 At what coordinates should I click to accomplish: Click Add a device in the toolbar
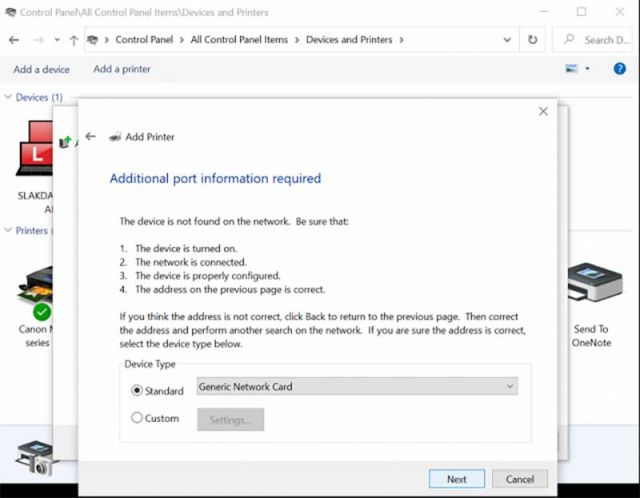pos(41,69)
